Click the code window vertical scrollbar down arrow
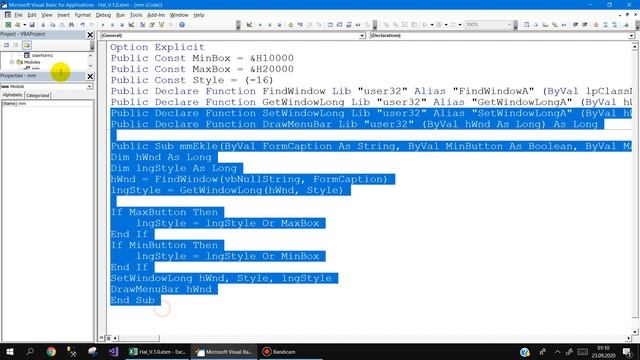640x360 pixels. (x=635, y=331)
